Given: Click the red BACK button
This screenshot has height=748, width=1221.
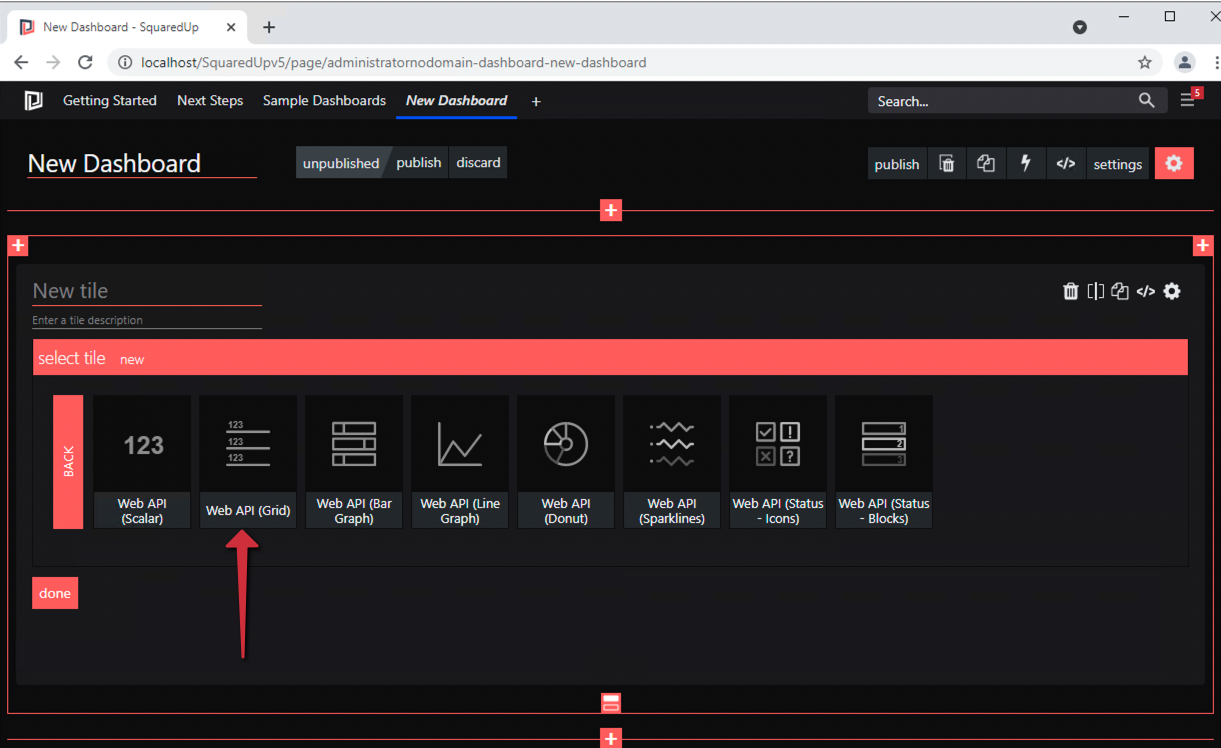Looking at the screenshot, I should 68,461.
